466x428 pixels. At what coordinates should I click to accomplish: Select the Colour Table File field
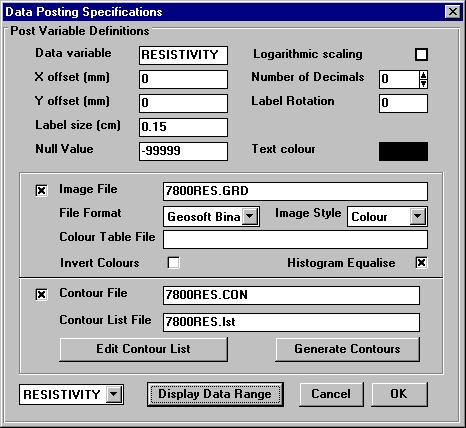pyautogui.click(x=295, y=240)
